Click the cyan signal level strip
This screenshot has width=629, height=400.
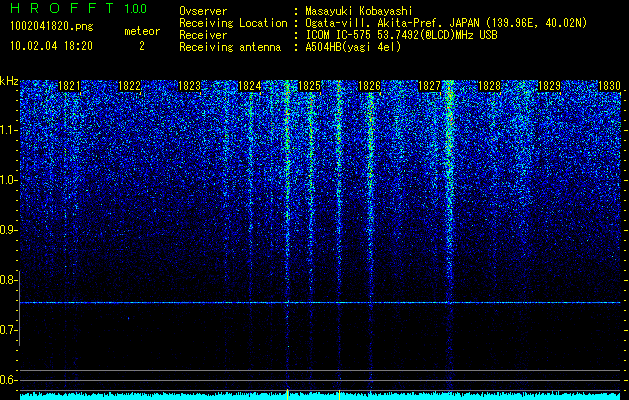(320, 396)
